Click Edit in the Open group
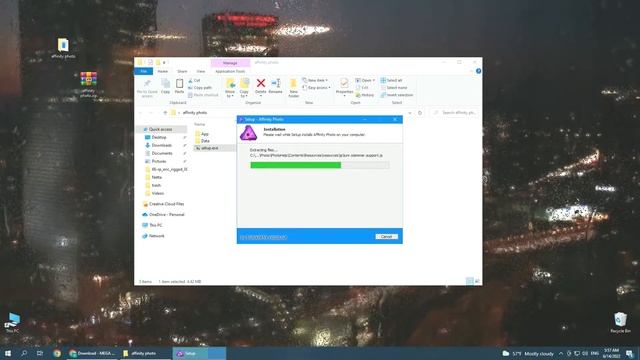Screen dimensions: 640x360 362,88
